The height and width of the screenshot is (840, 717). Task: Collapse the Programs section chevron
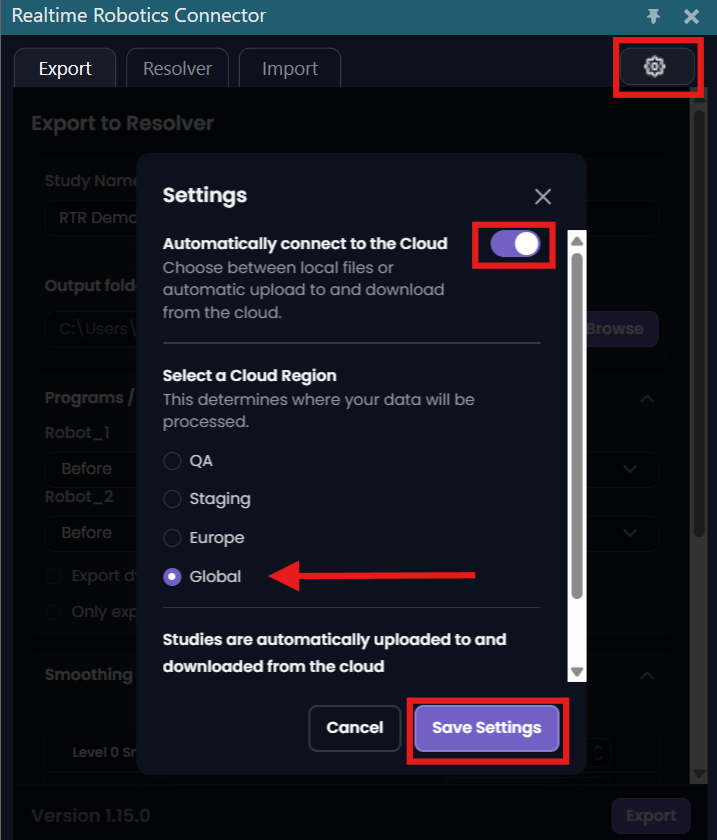647,399
